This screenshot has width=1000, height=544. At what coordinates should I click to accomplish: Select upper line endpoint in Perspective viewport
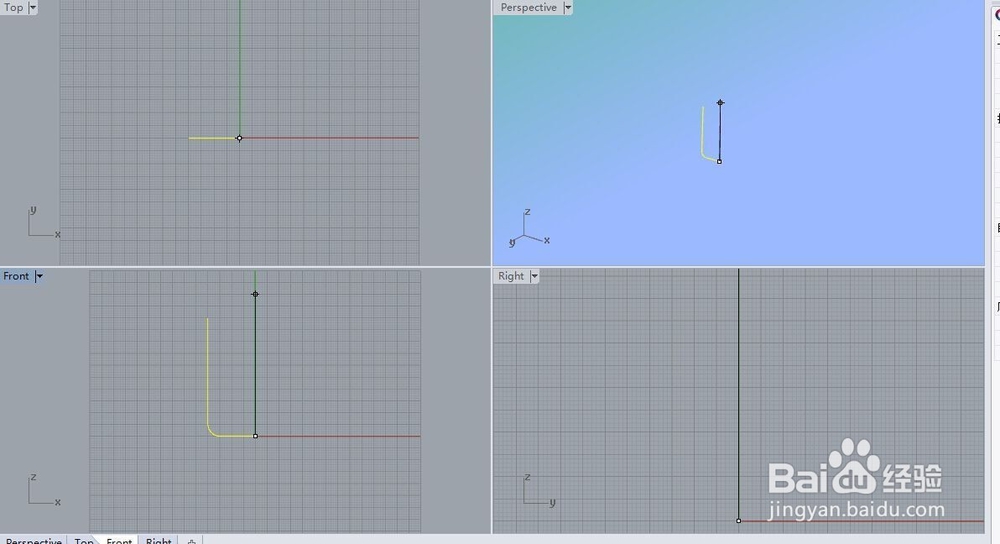coord(720,103)
